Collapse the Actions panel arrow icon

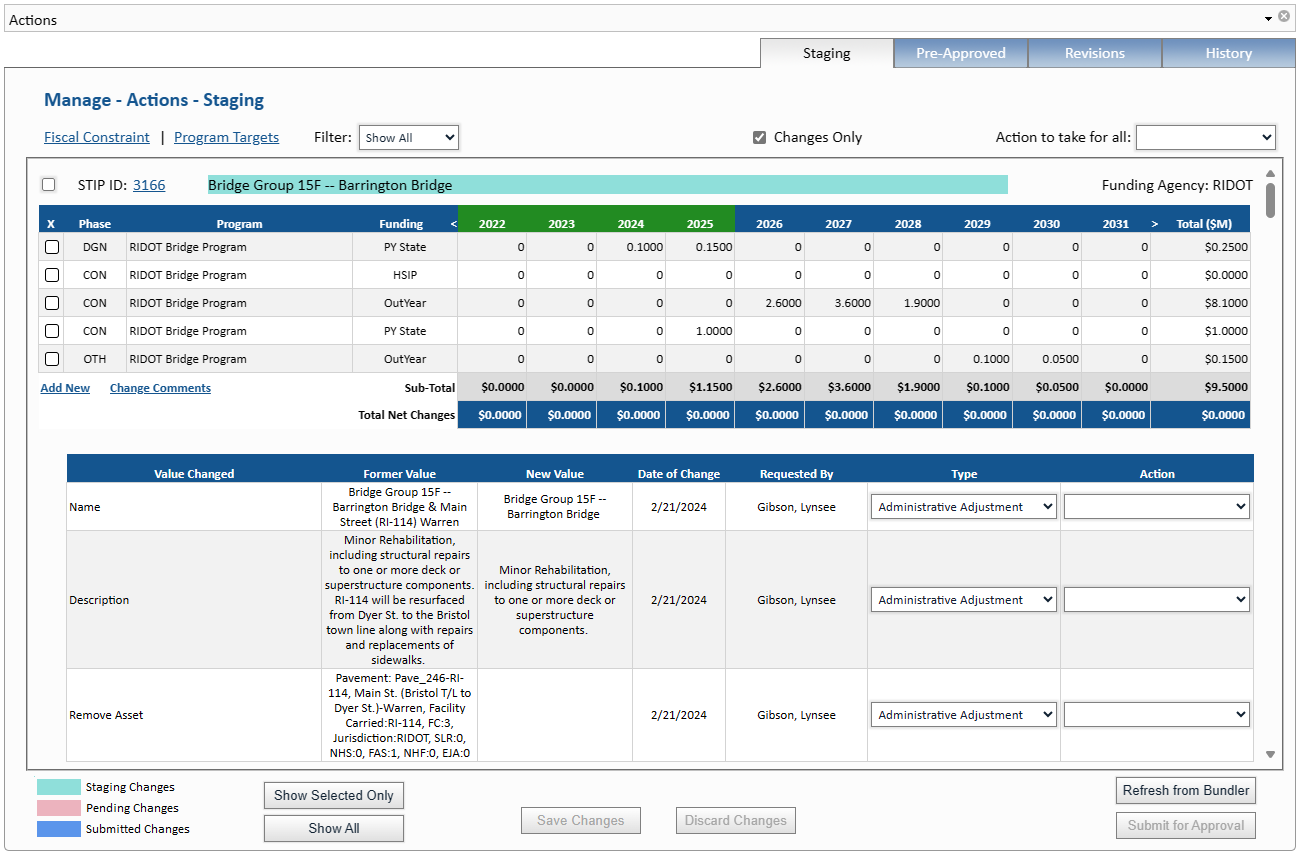(x=1268, y=17)
